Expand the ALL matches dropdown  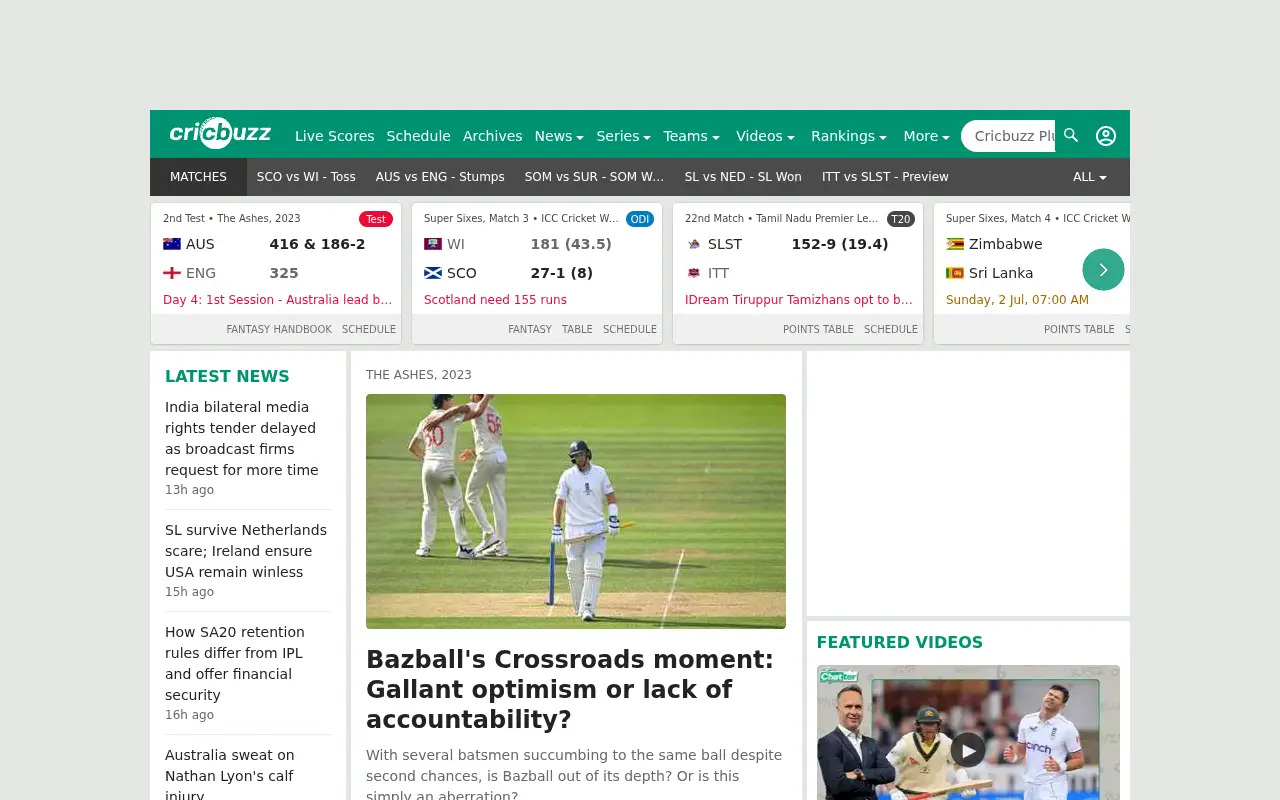1090,177
